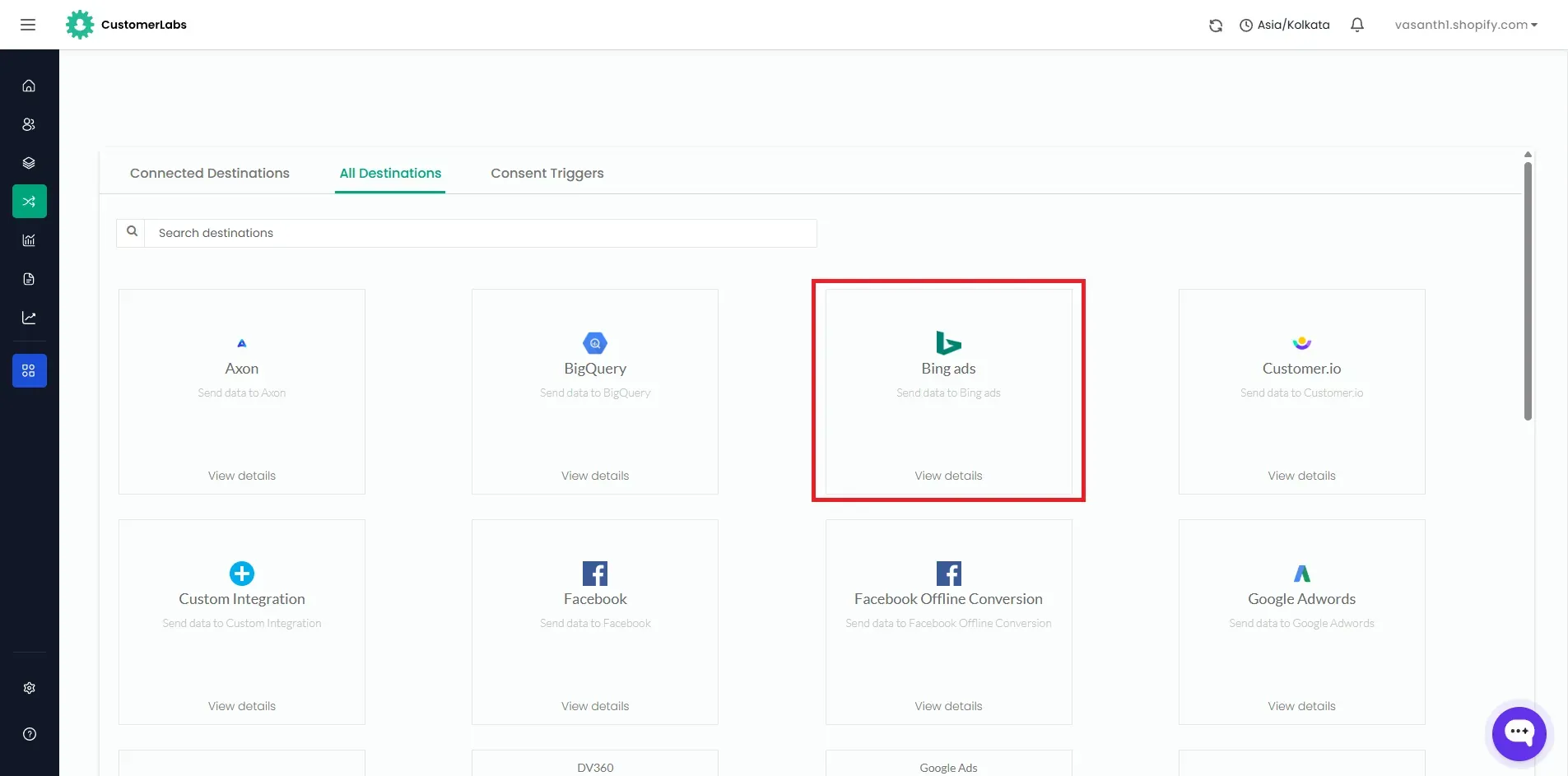This screenshot has height=776, width=1568.
Task: Click the Axon logo icon
Action: [242, 343]
